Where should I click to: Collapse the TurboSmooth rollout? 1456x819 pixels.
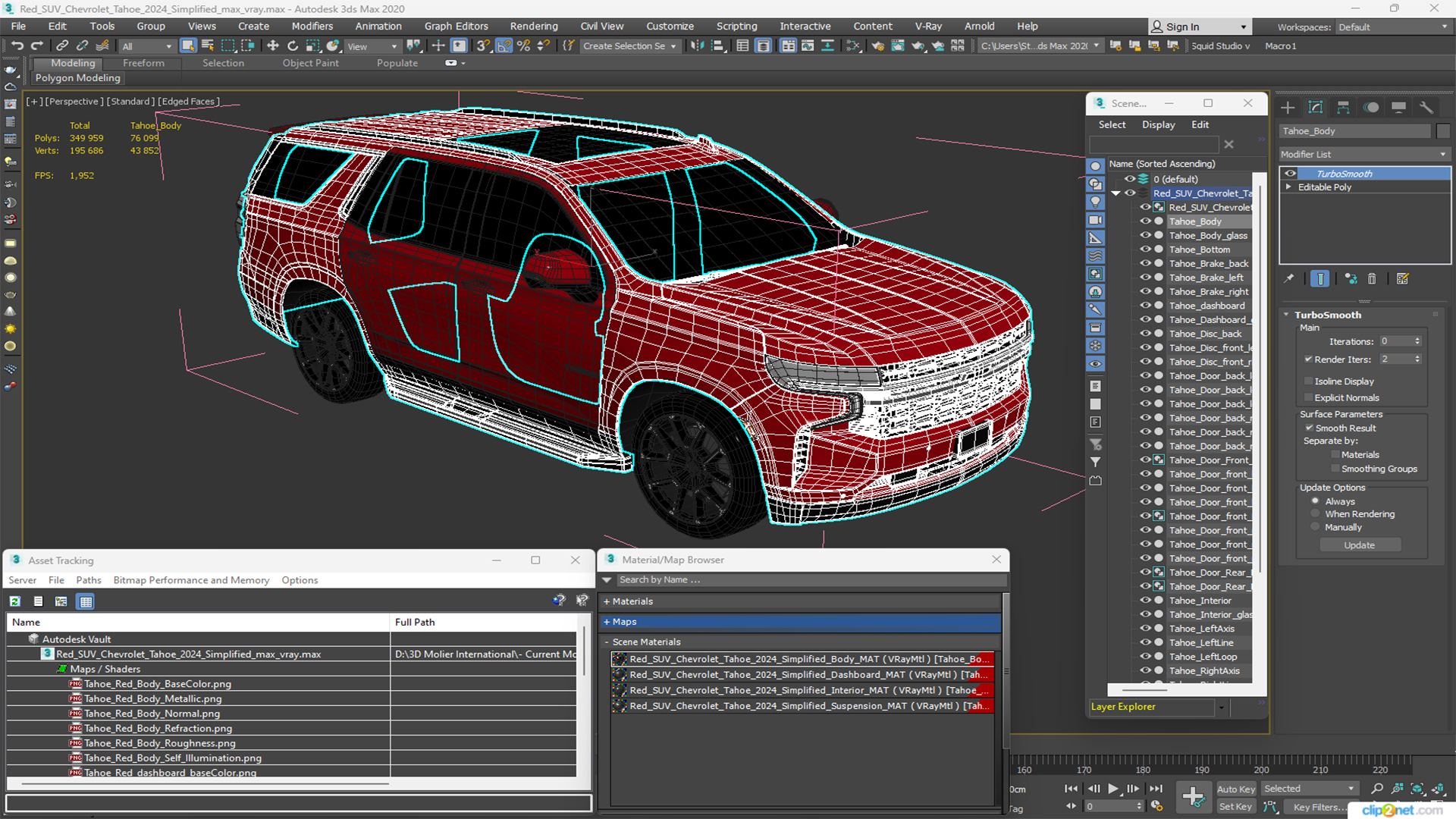point(1287,315)
